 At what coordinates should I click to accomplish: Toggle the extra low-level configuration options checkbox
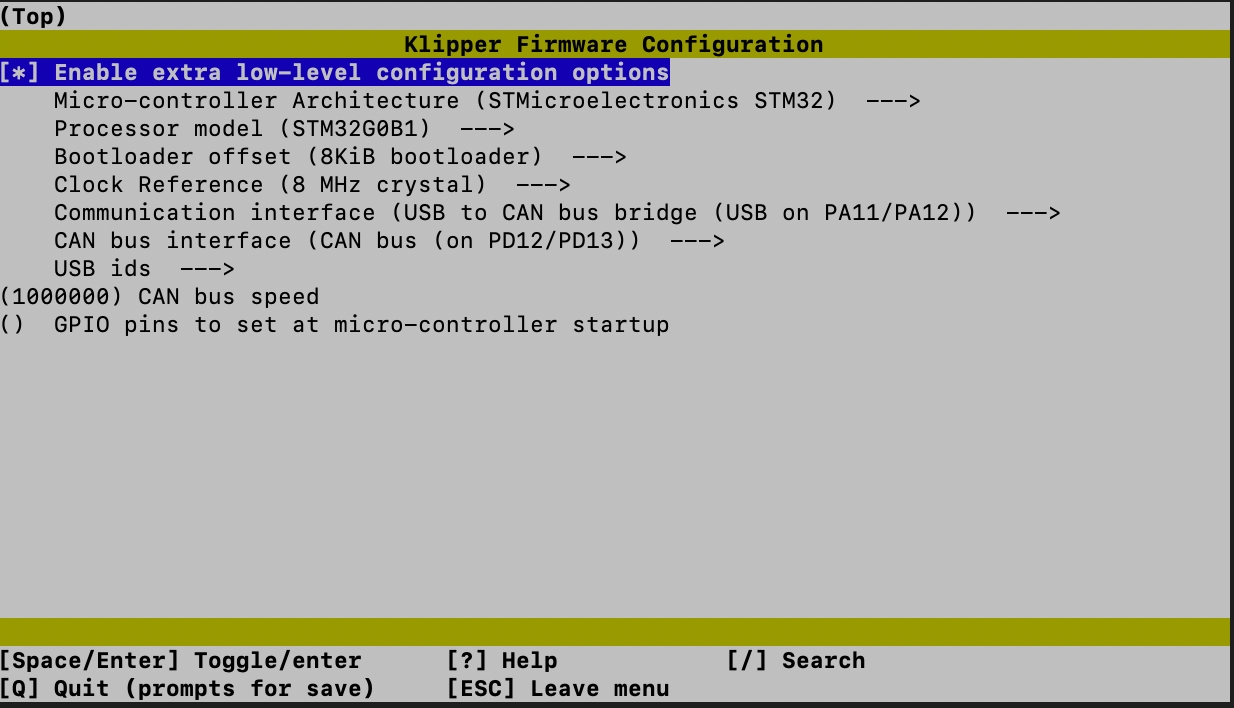[20, 73]
